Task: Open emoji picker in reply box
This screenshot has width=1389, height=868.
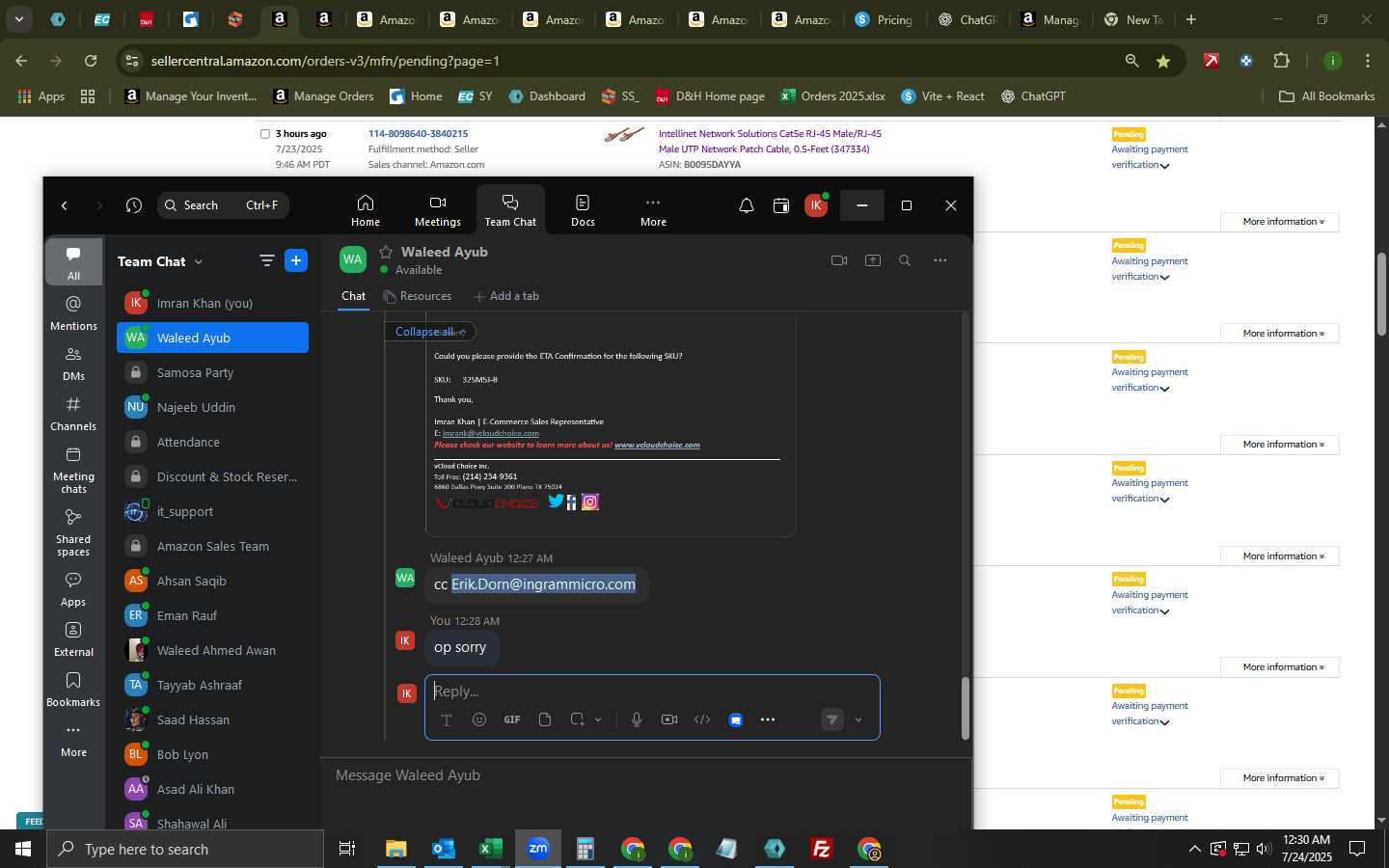Action: 479,719
